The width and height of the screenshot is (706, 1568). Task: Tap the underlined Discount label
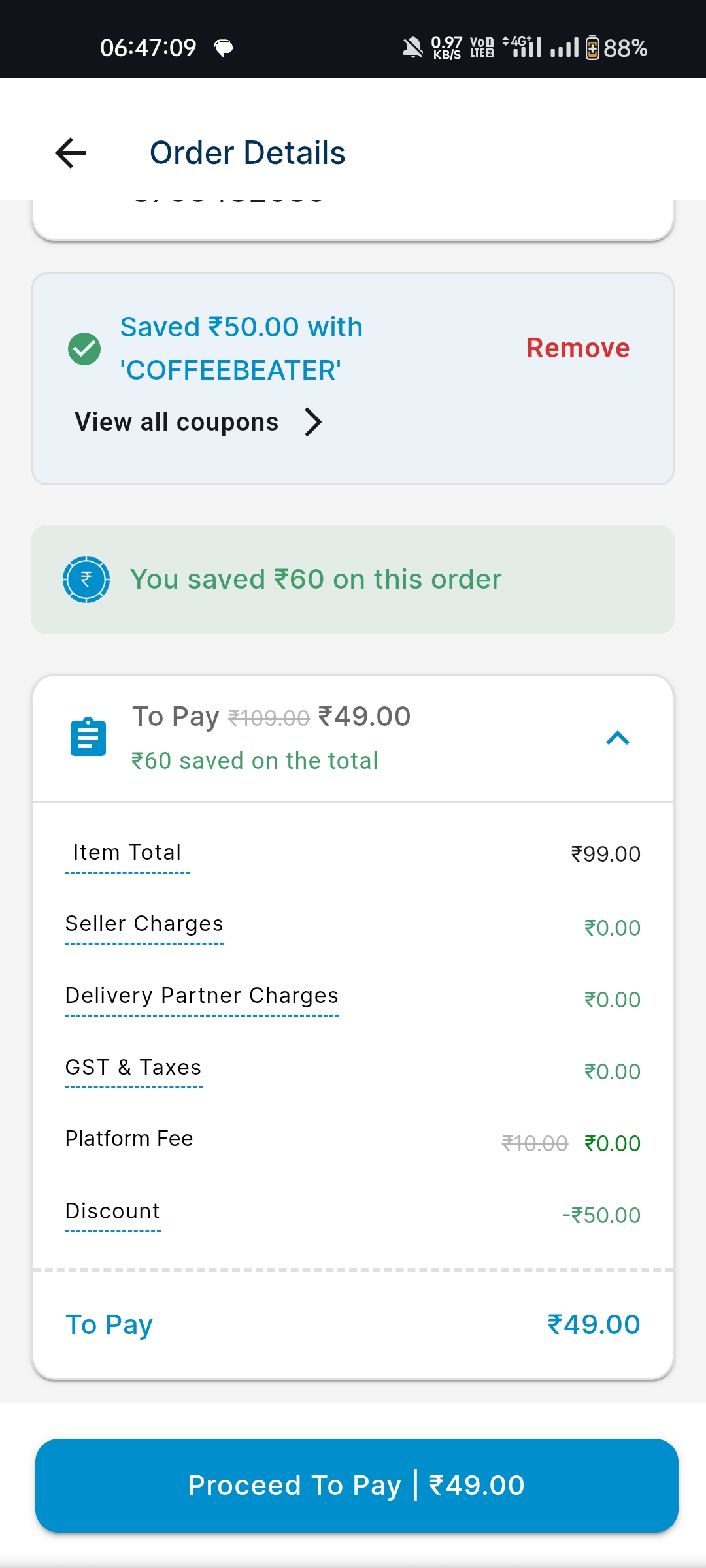(112, 1211)
